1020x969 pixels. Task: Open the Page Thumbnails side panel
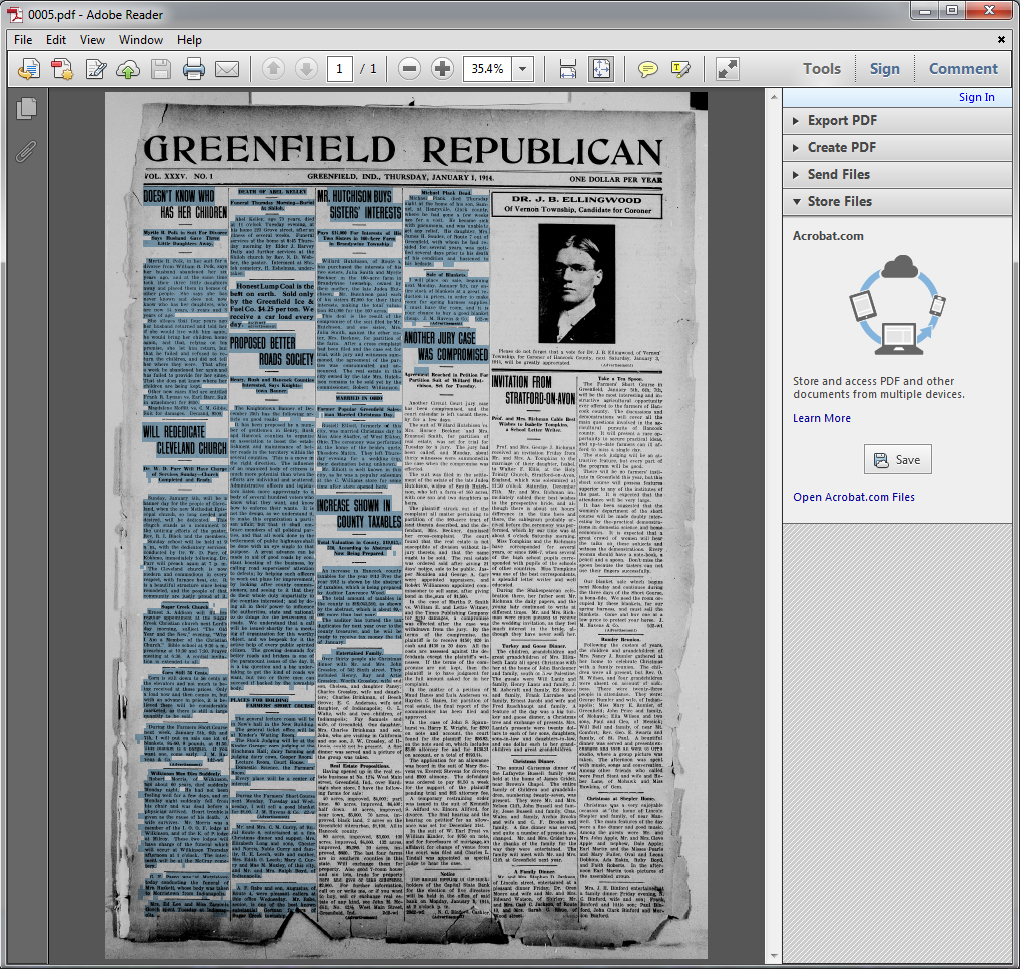point(26,108)
